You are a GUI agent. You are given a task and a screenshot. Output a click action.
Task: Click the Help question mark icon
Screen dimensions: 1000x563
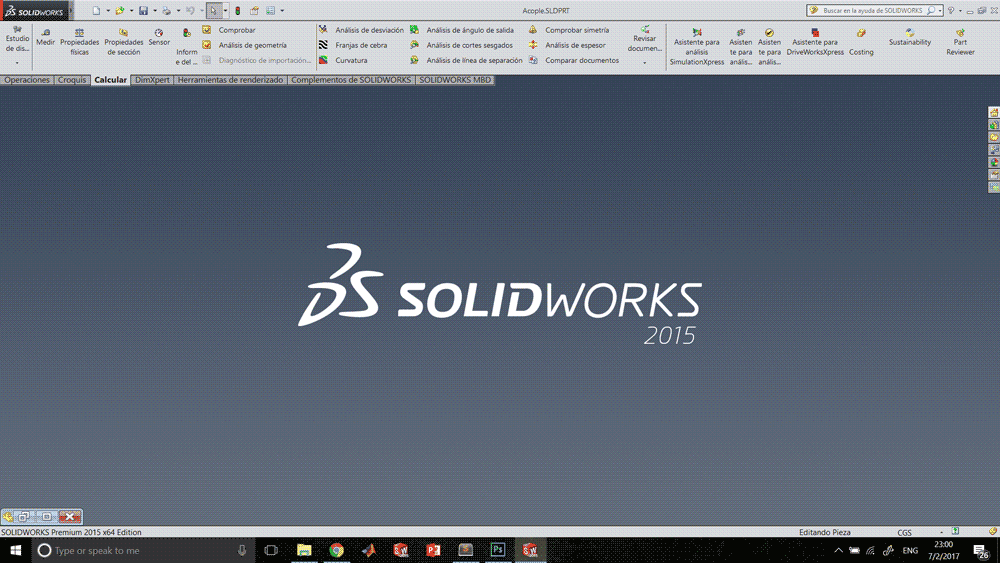tap(951, 11)
